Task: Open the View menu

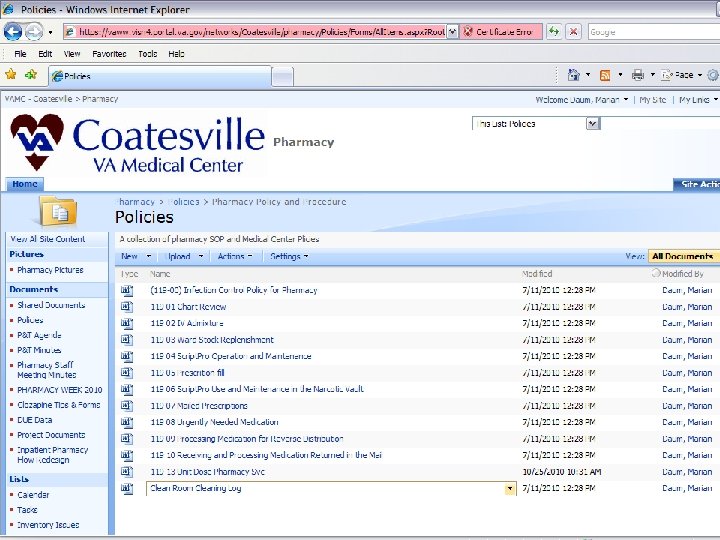Action: 72,54
